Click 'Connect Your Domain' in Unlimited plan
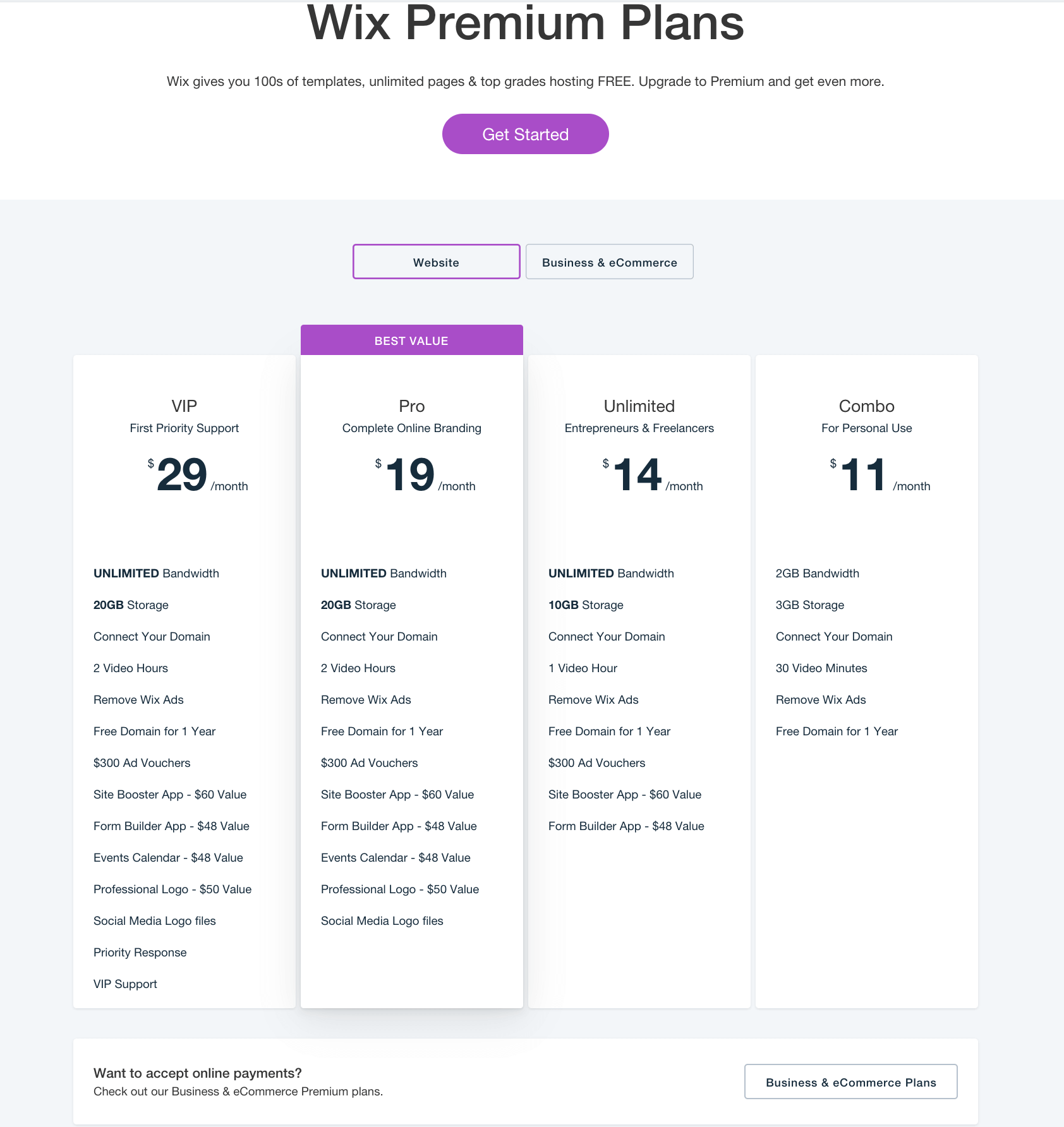The image size is (1064, 1127). coord(607,636)
